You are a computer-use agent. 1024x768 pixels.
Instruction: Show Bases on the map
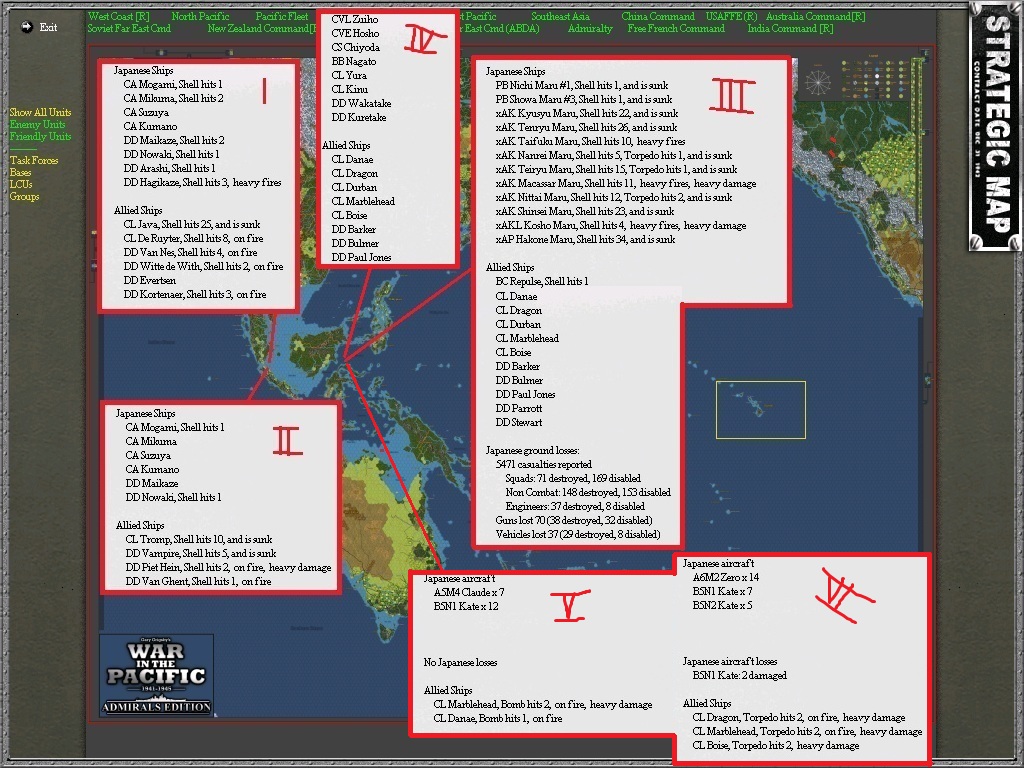[x=20, y=172]
